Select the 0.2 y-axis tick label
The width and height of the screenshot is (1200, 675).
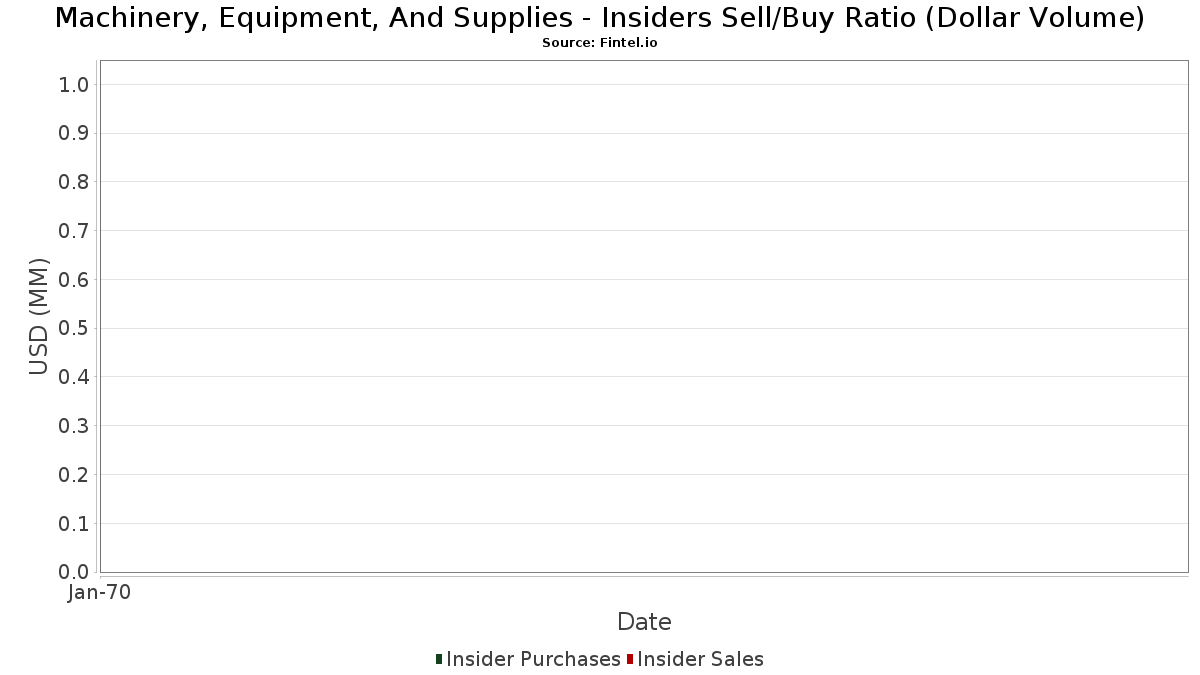coord(75,475)
